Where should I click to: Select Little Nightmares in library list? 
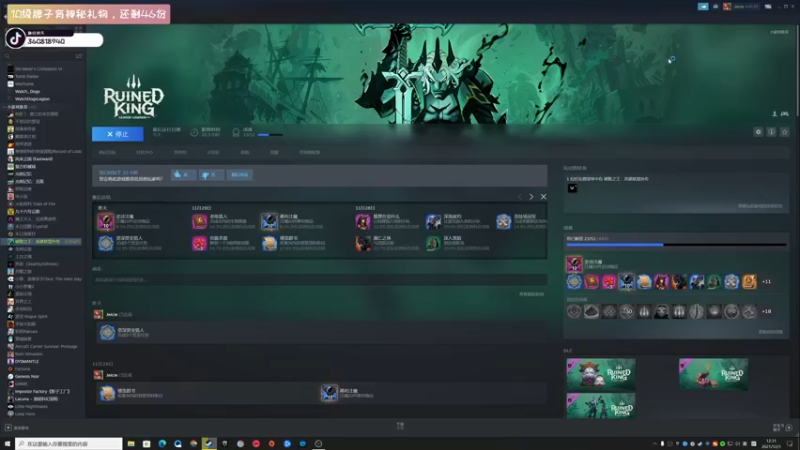point(31,407)
